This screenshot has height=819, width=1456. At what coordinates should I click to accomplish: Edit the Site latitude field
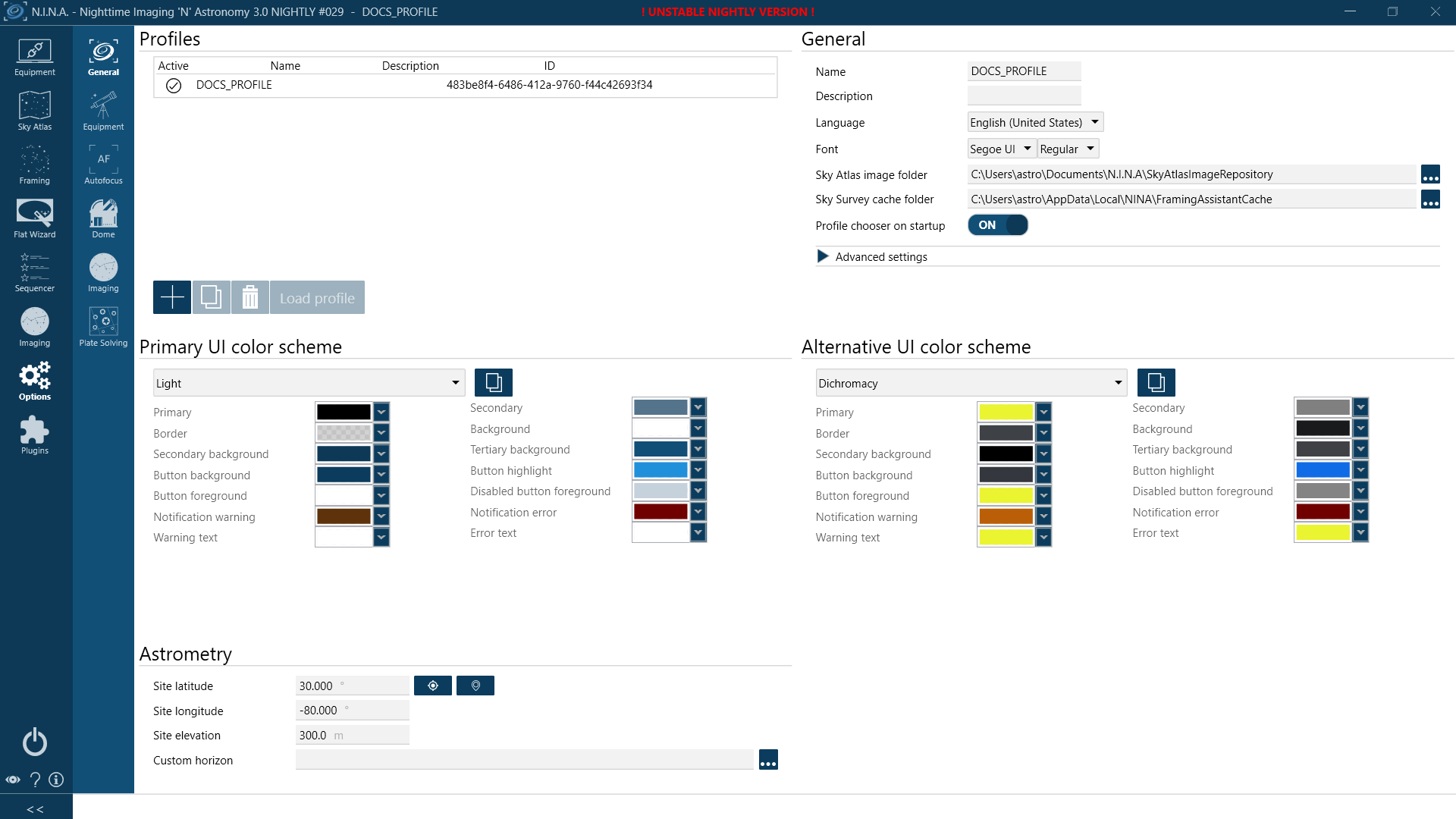pyautogui.click(x=352, y=686)
